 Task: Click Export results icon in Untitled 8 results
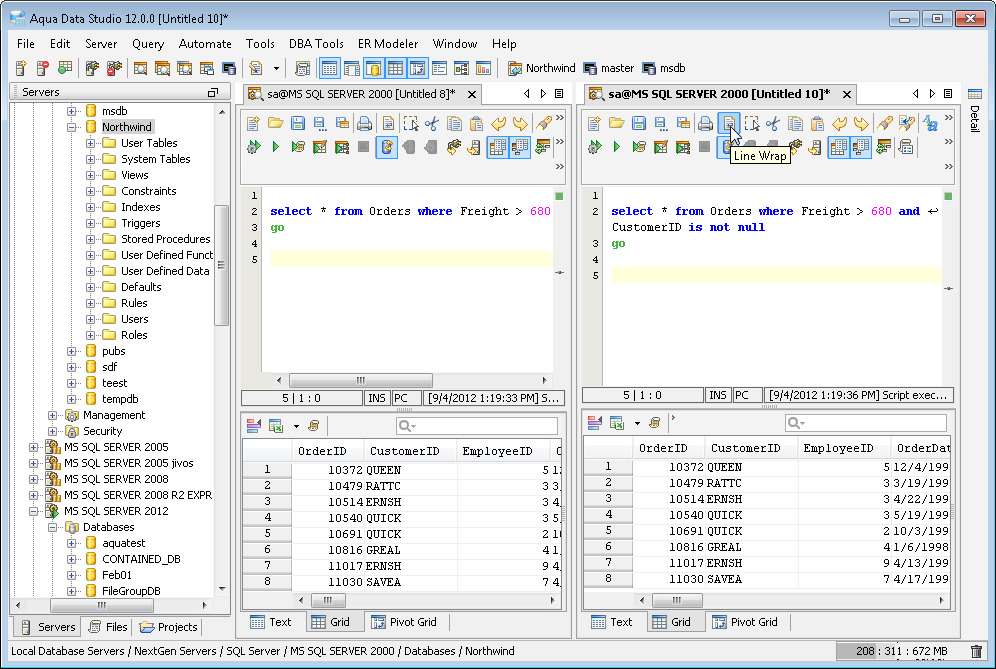click(x=276, y=426)
